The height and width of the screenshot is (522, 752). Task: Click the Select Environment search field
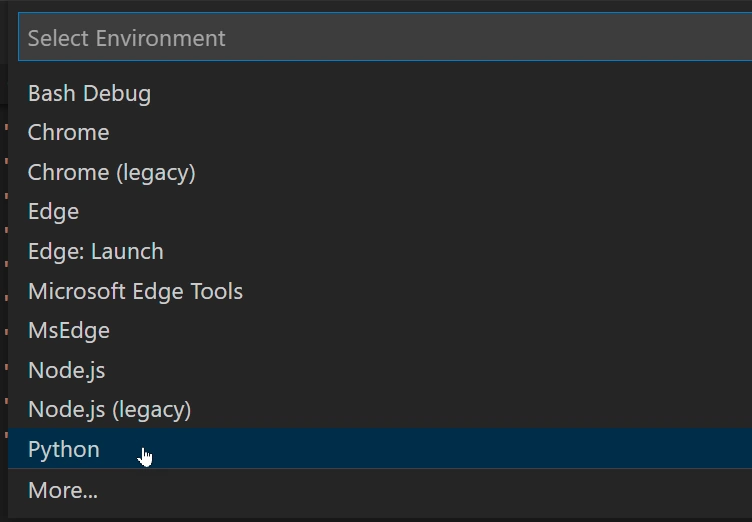coord(385,38)
